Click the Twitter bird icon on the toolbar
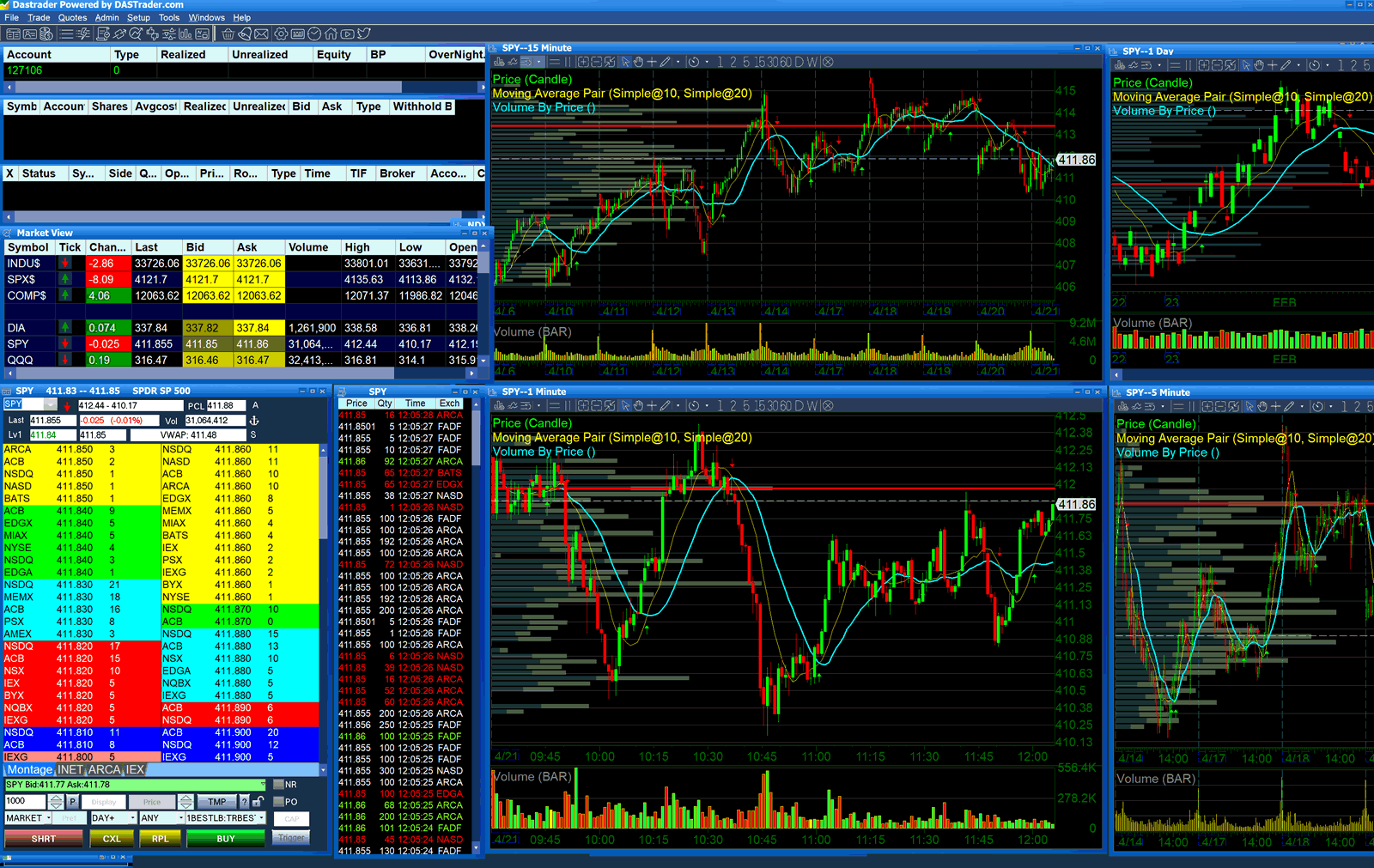This screenshot has width=1374, height=868. pyautogui.click(x=364, y=34)
